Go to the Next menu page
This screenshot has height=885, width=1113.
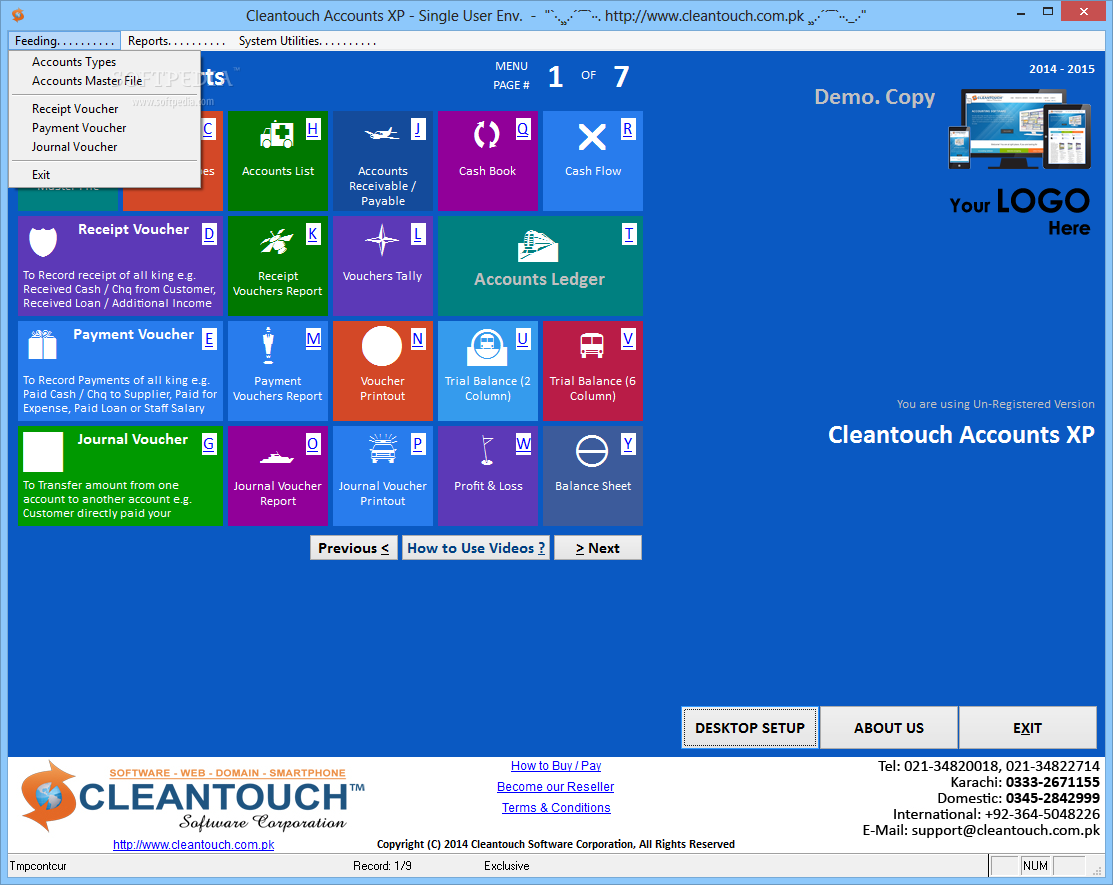coord(598,548)
